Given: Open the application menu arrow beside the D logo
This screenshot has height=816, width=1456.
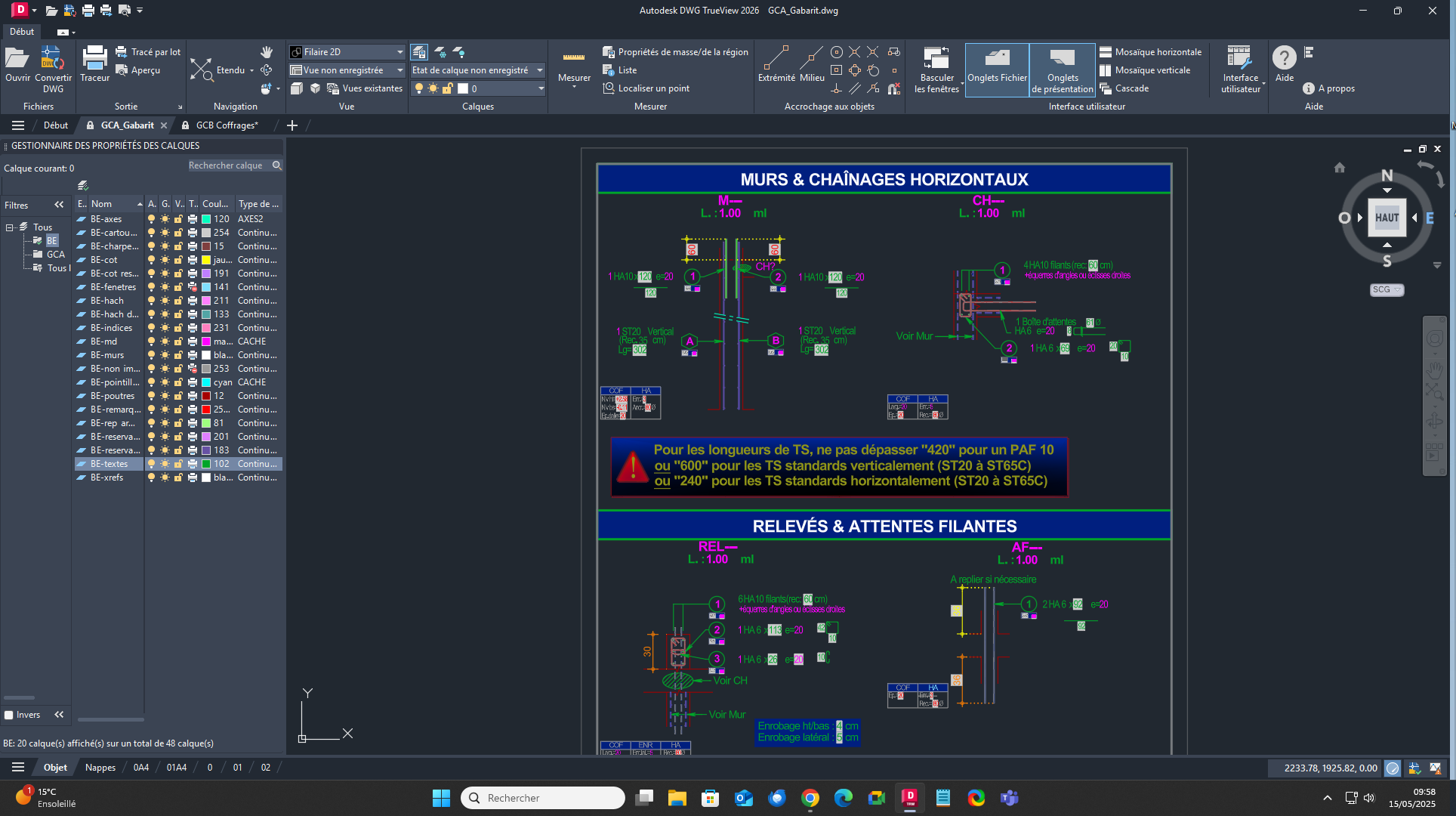Looking at the screenshot, I should 34,11.
